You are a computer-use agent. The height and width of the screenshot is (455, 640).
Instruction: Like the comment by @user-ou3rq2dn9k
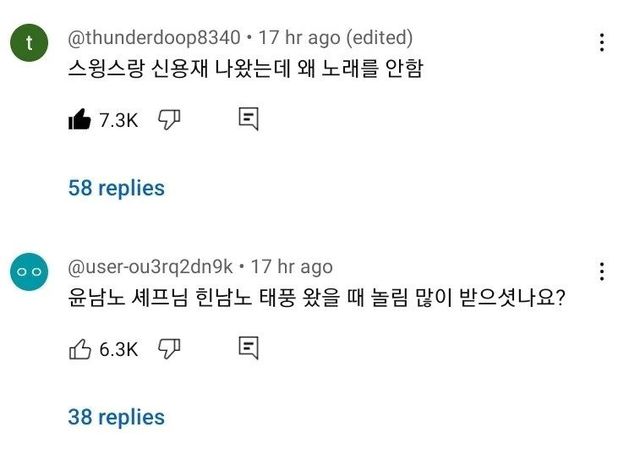(x=79, y=348)
